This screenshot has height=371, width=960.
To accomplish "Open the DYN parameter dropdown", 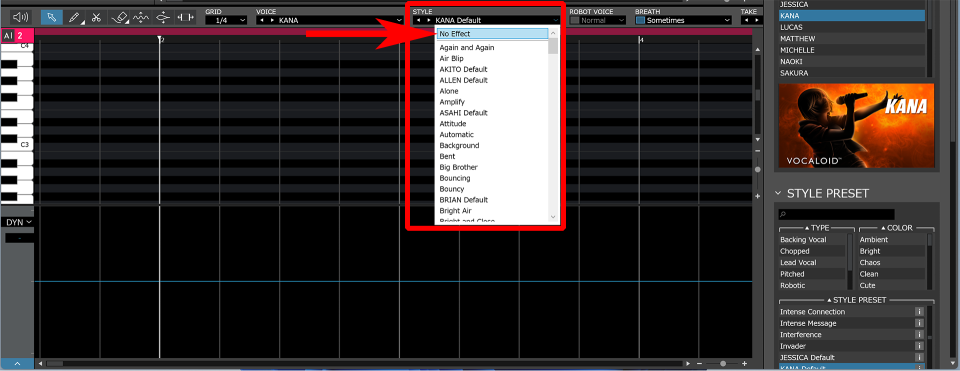I will (x=19, y=222).
